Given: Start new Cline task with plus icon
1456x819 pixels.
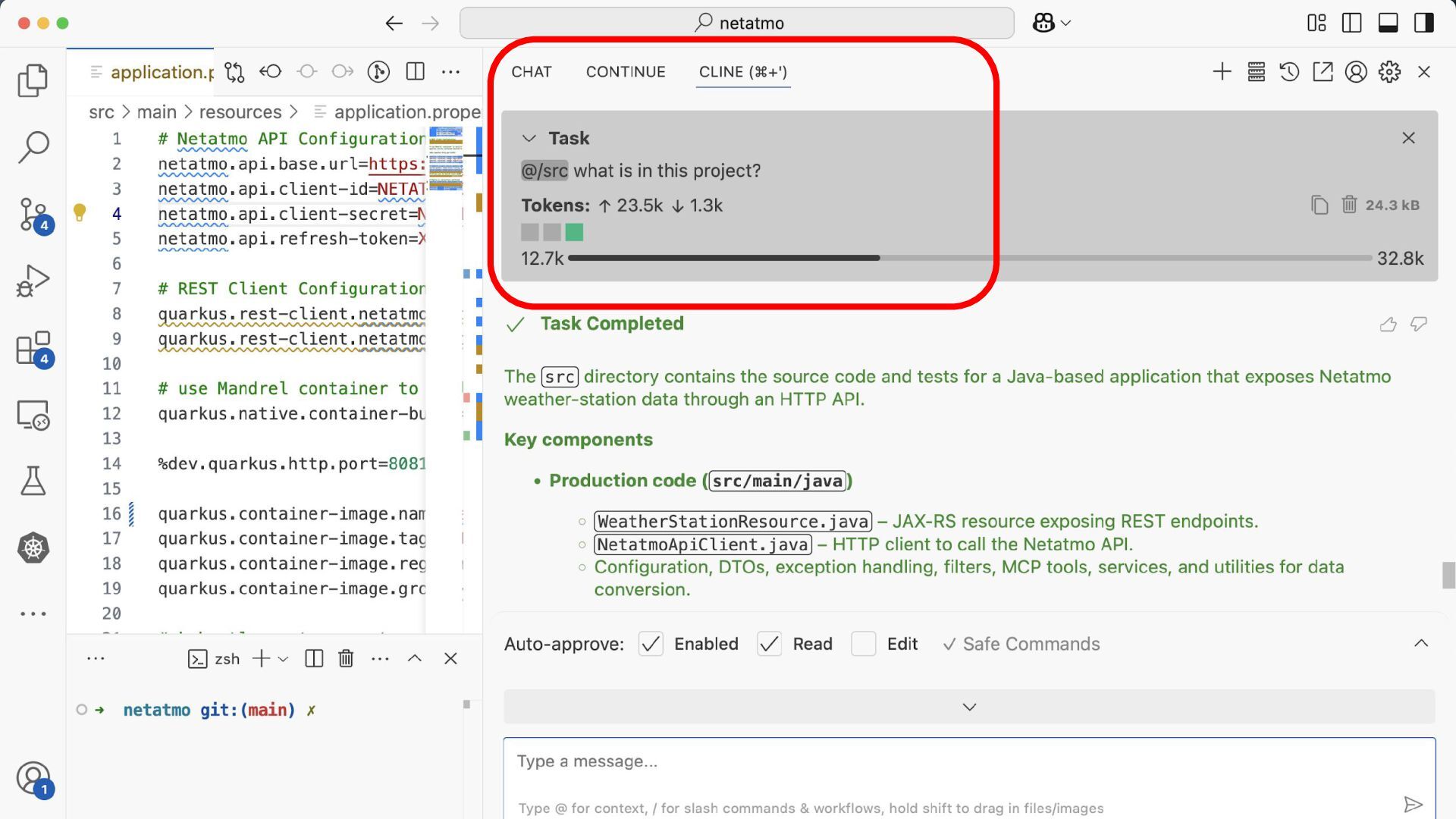Looking at the screenshot, I should pyautogui.click(x=1222, y=72).
